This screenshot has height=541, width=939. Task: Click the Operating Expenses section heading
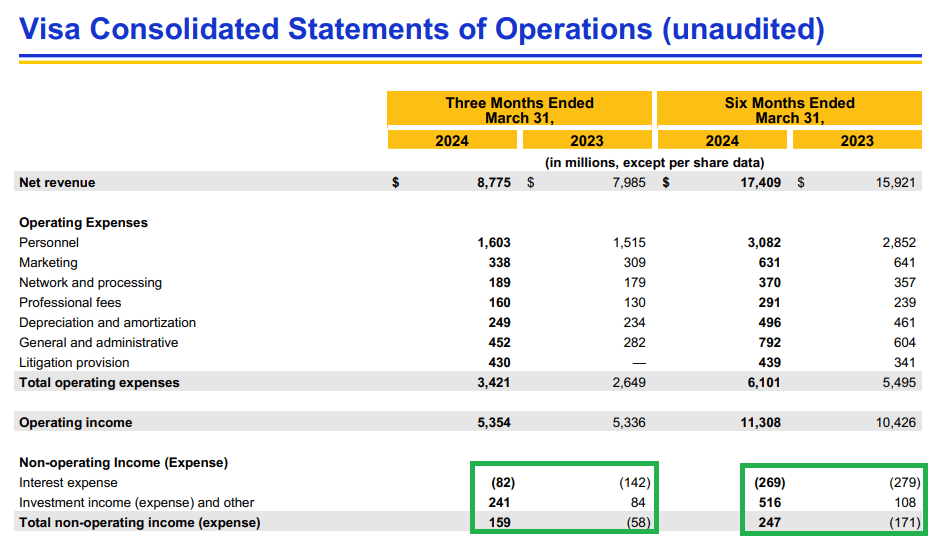point(83,222)
